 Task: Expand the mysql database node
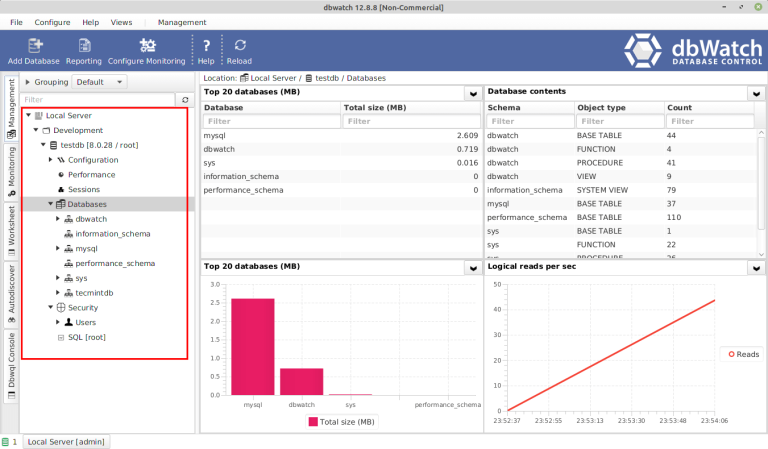coord(57,248)
